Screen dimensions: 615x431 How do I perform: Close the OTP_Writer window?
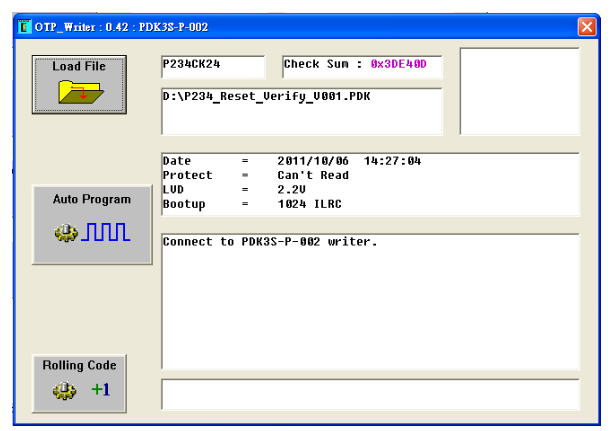586,26
